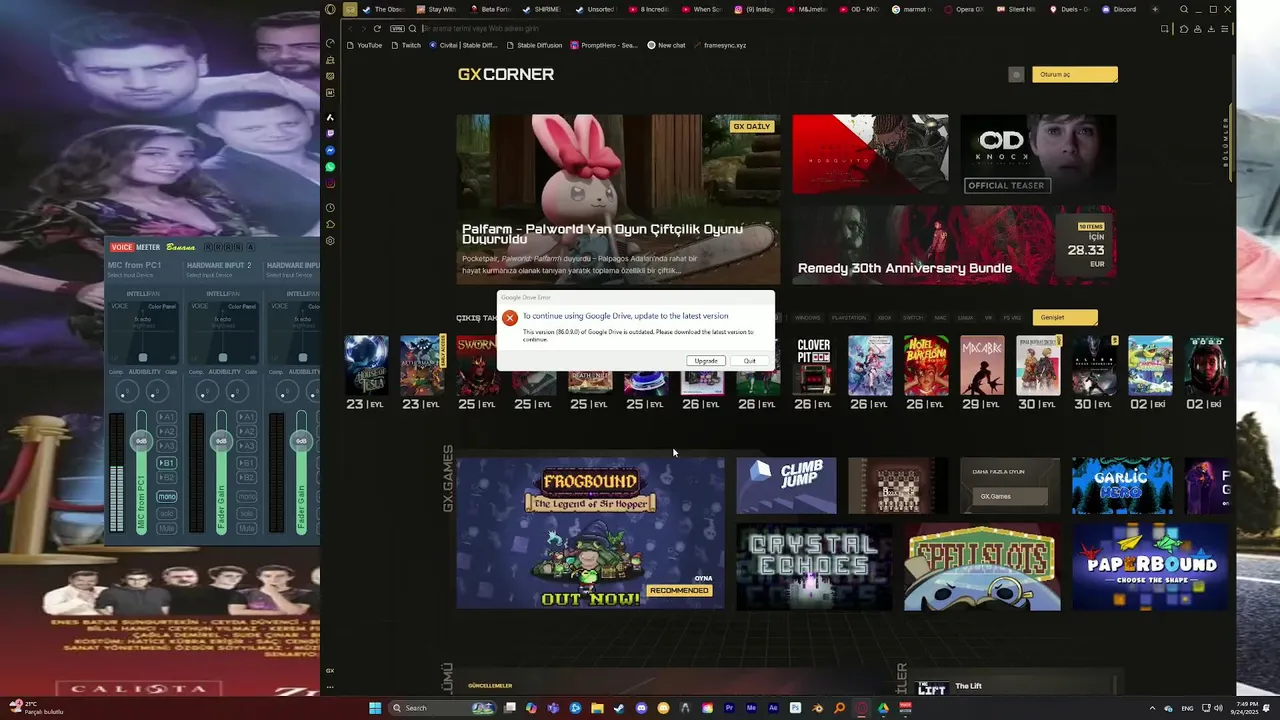Open the Frogbound game thumbnail
The width and height of the screenshot is (1280, 720).
click(590, 533)
